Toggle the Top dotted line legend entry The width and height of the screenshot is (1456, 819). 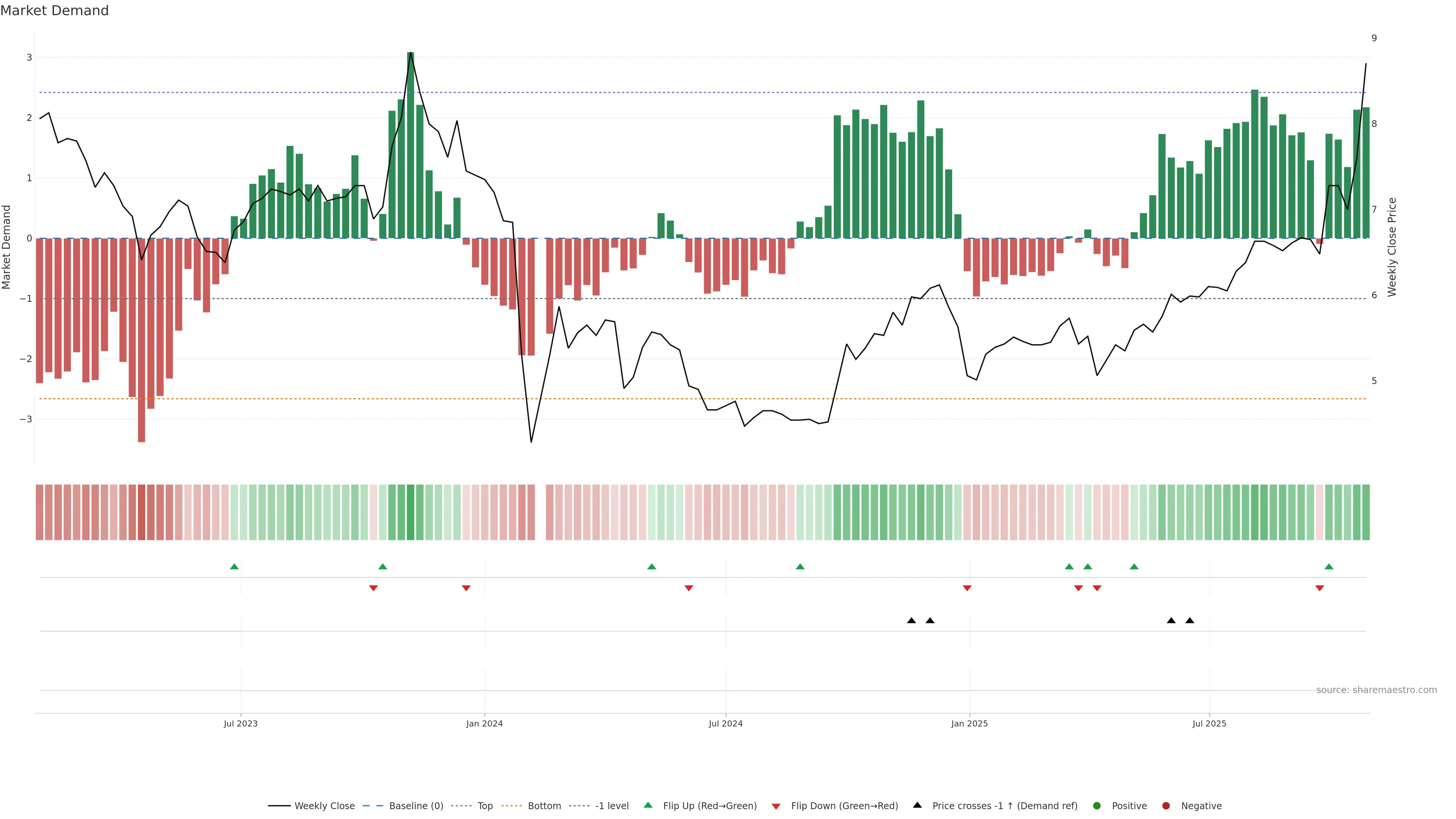485,805
